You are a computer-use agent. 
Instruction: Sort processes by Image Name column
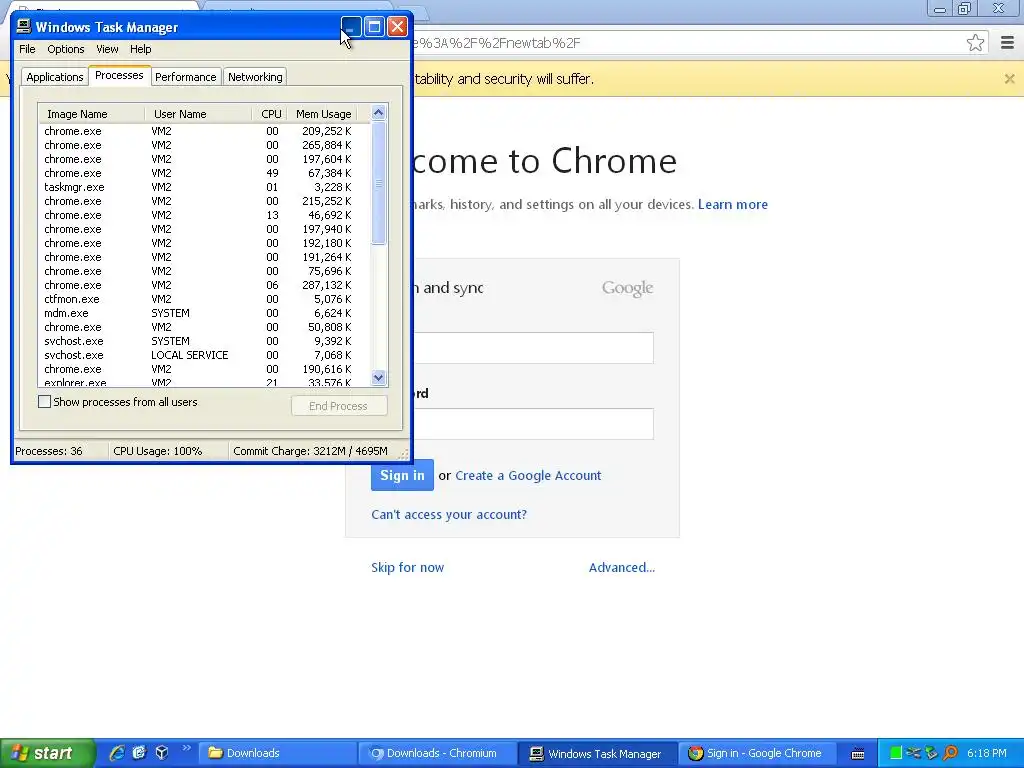click(x=91, y=114)
